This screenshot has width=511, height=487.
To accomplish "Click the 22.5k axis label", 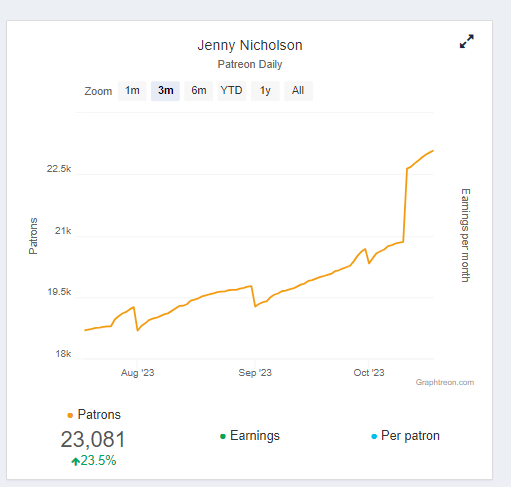I will pos(59,169).
